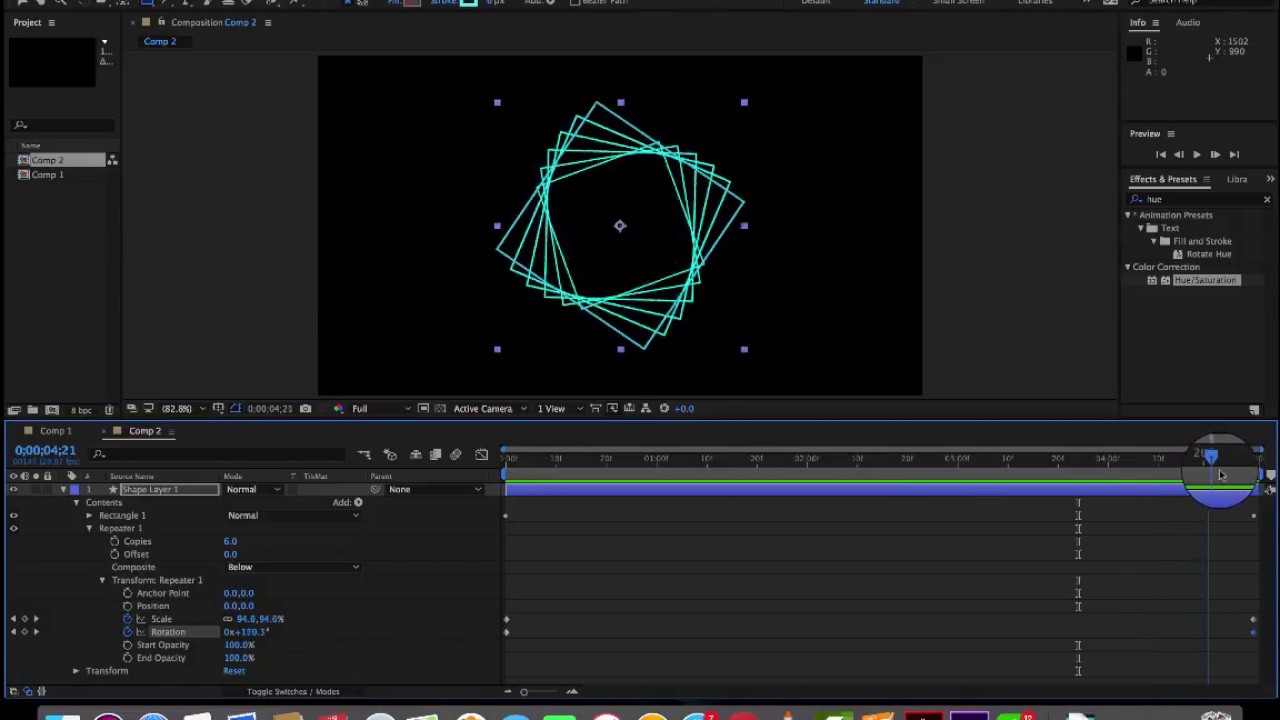Screen dimensions: 1280x720
Task: Open viewer magnification dropdown 82.8%
Action: point(182,408)
